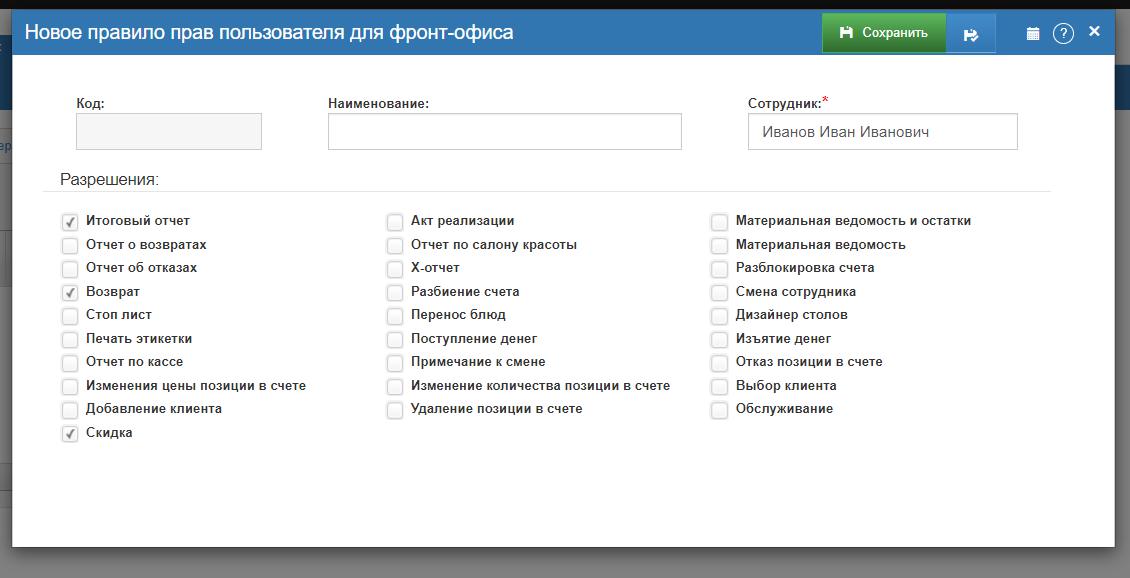The height and width of the screenshot is (578, 1130).
Task: Check the Выбор клиента checkbox
Action: pyautogui.click(x=719, y=386)
